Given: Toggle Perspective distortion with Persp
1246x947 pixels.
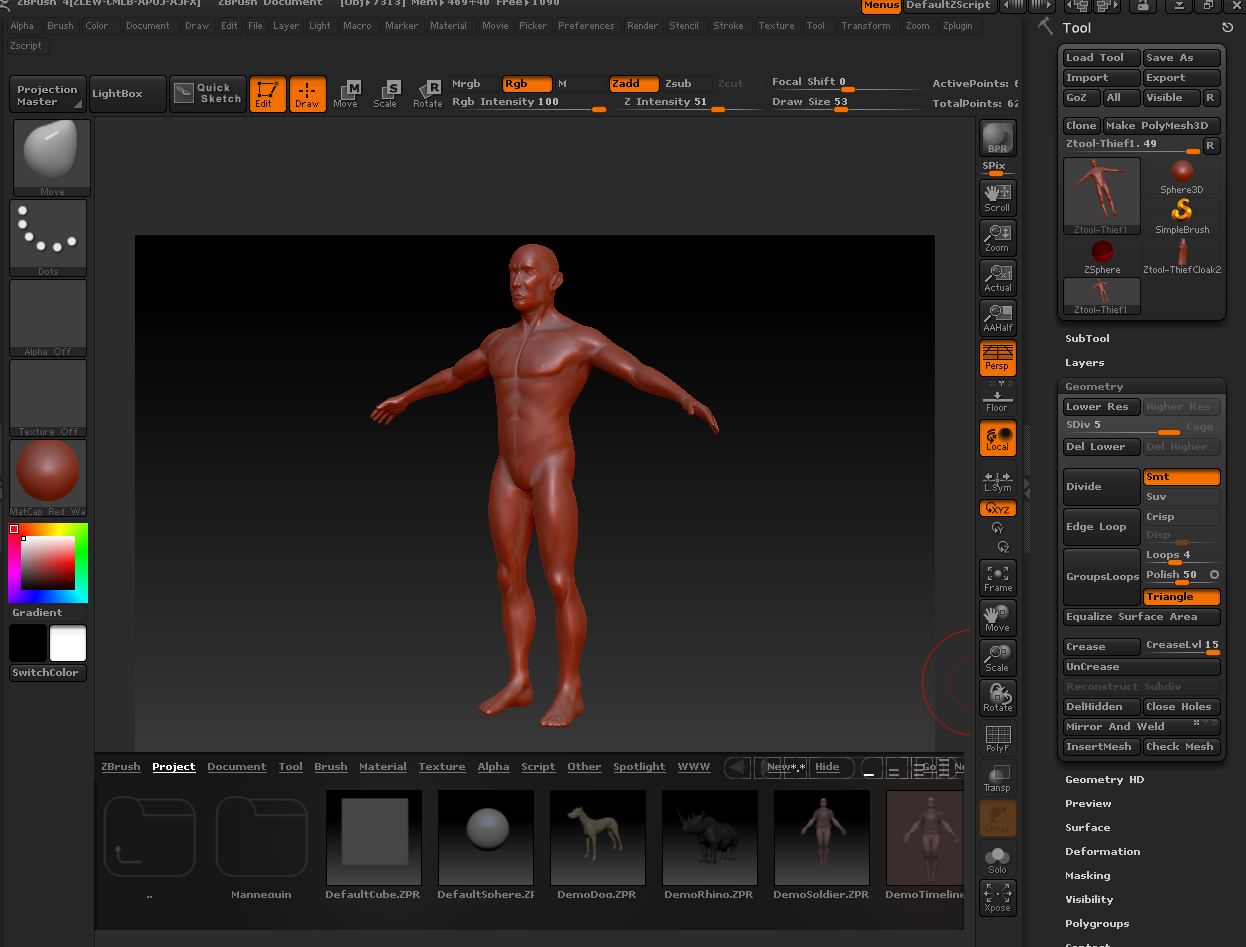Looking at the screenshot, I should 998,358.
